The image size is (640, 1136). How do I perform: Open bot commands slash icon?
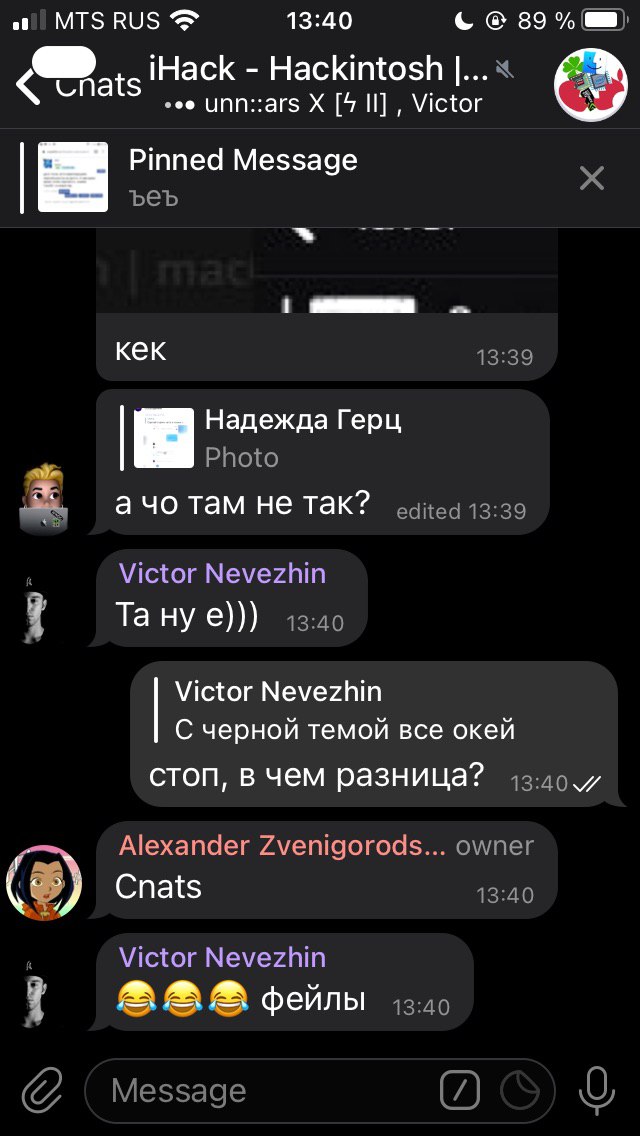coord(460,1091)
